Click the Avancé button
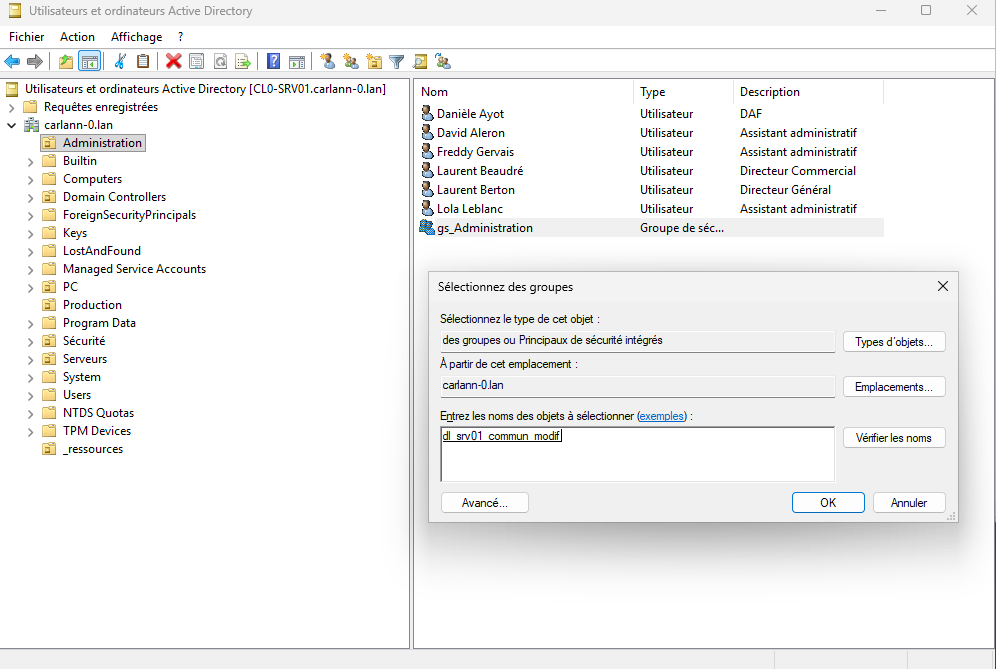 pos(485,503)
